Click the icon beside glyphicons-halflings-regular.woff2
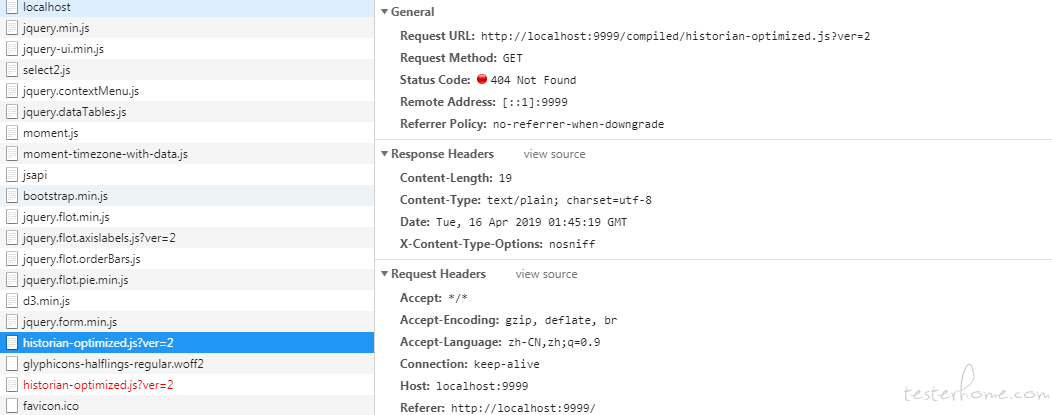The image size is (1052, 415). tap(11, 364)
